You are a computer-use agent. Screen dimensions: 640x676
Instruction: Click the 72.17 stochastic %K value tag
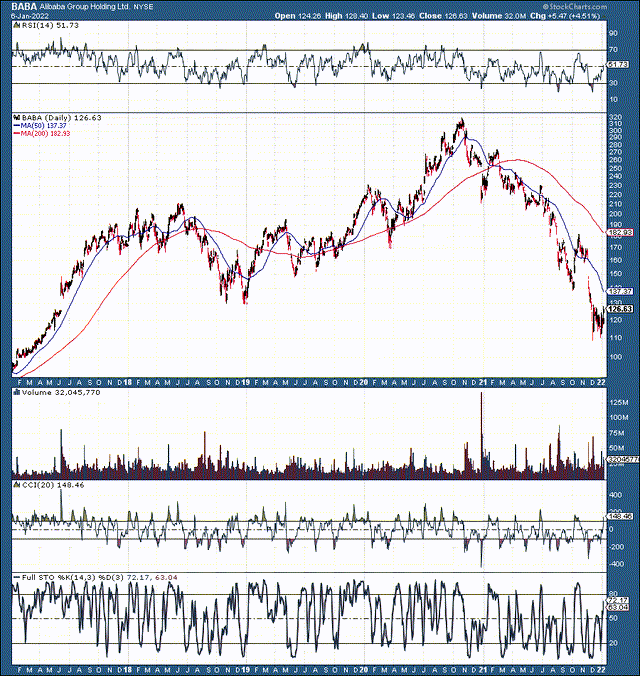[x=618, y=601]
